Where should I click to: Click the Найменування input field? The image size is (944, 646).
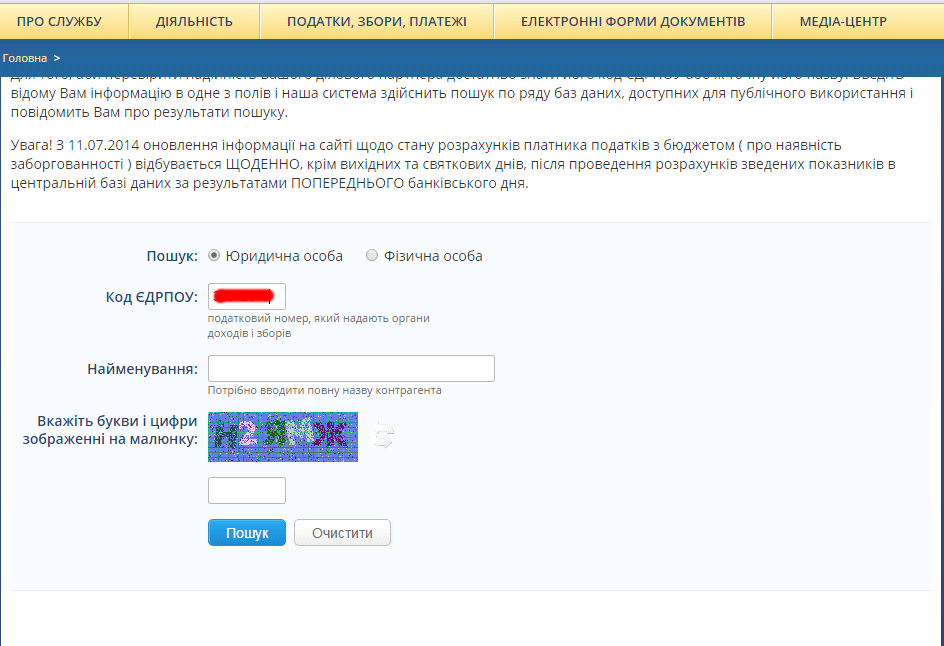pyautogui.click(x=351, y=368)
